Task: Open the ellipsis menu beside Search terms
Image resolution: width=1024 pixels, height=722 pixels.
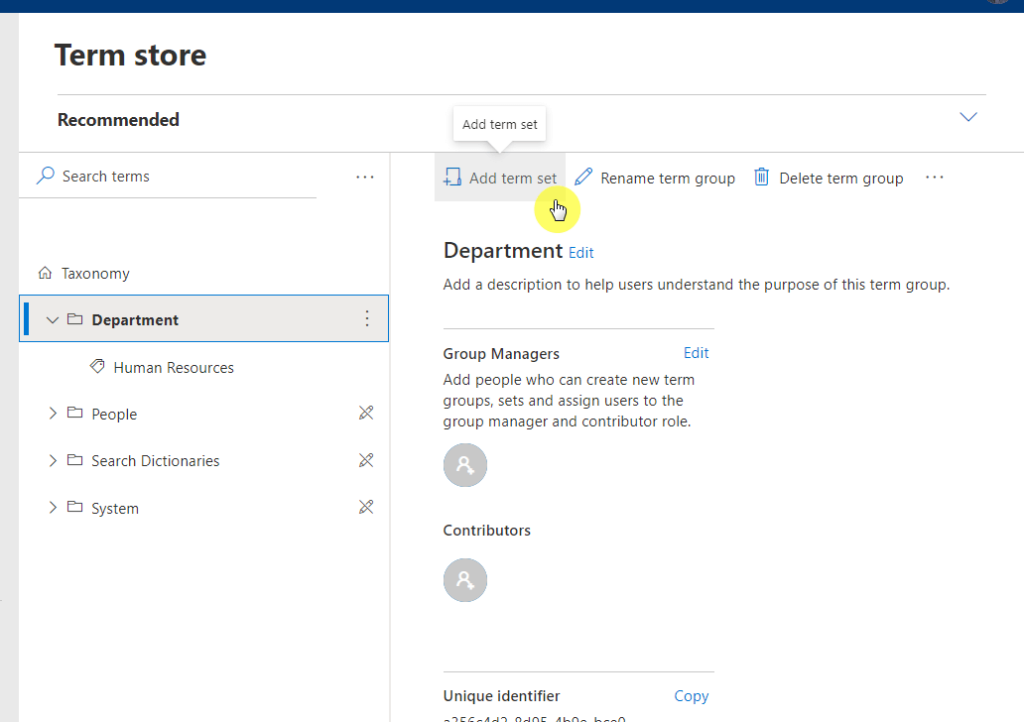Action: 365,177
